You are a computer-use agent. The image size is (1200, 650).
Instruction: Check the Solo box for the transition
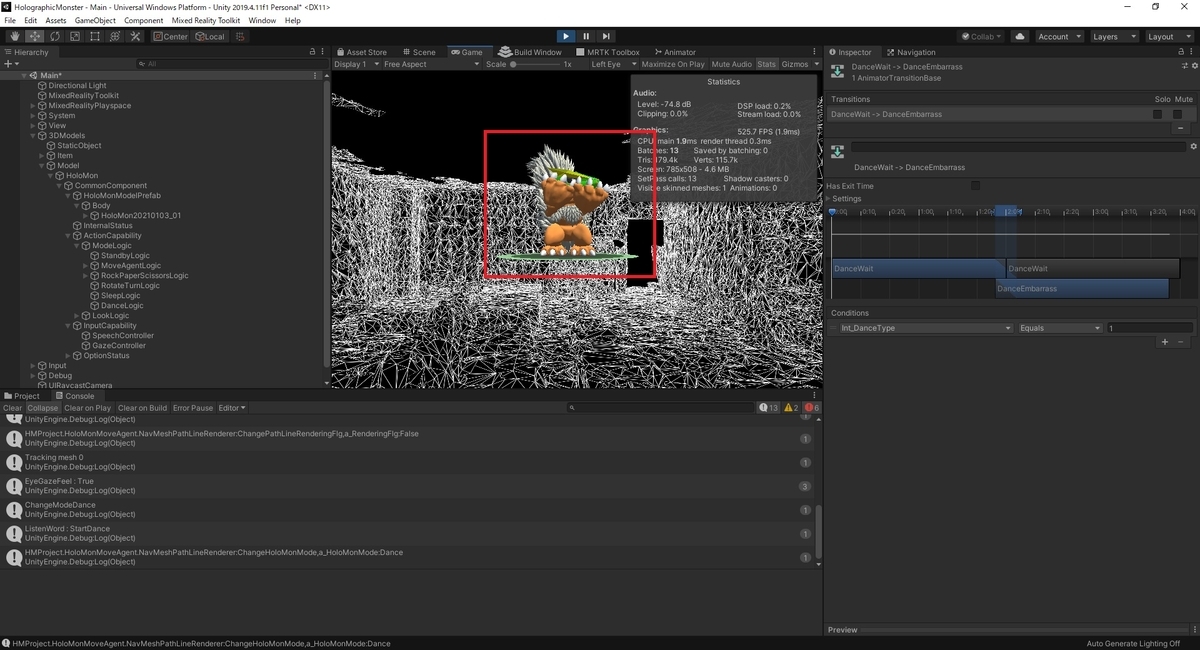coord(1158,114)
